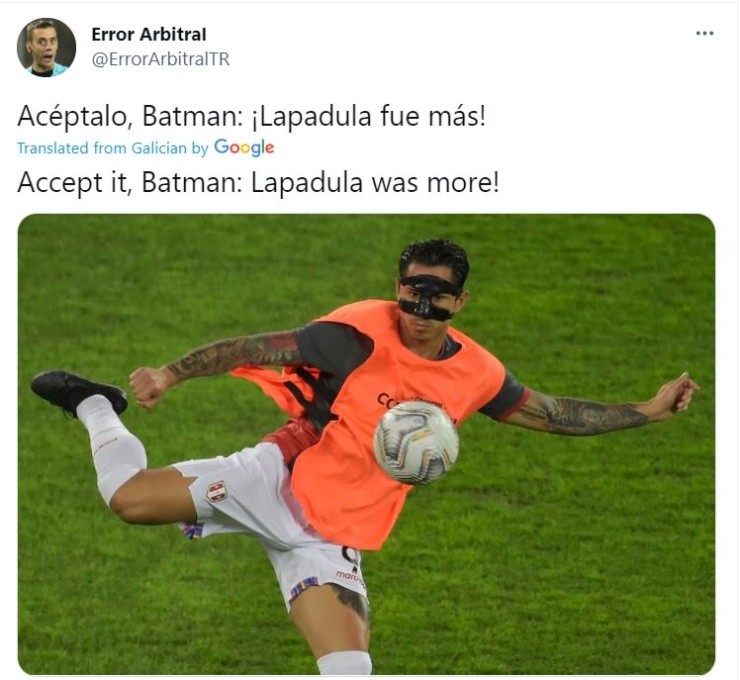Click the Google logo beside translation note

[244, 148]
